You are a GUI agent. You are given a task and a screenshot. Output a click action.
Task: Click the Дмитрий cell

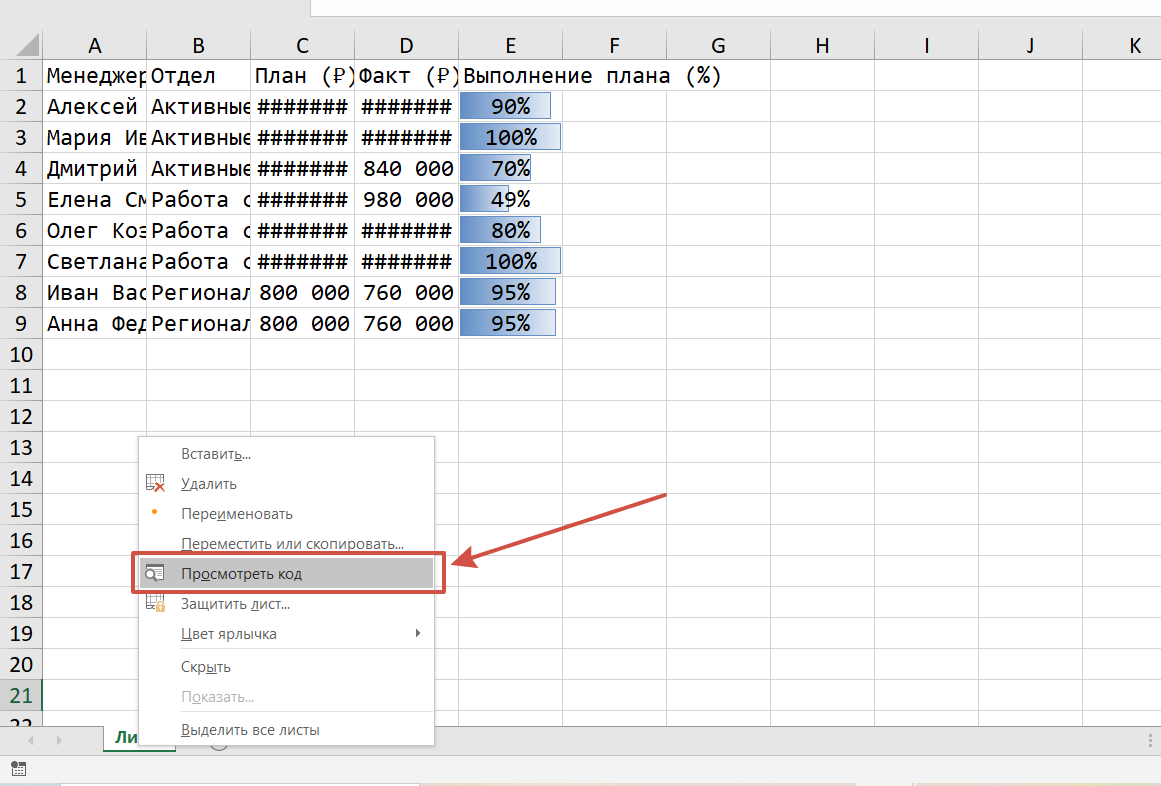coord(95,169)
